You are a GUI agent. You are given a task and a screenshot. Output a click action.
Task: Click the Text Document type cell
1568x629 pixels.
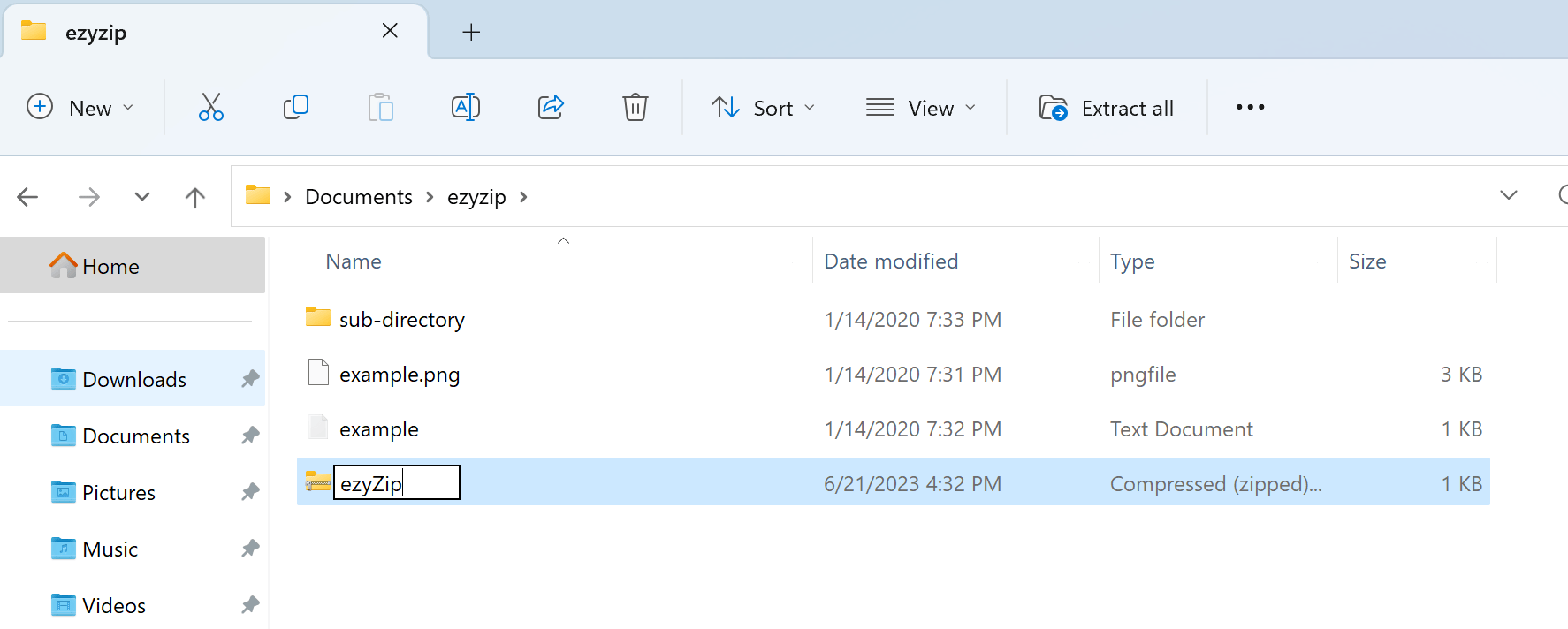[x=1182, y=429]
